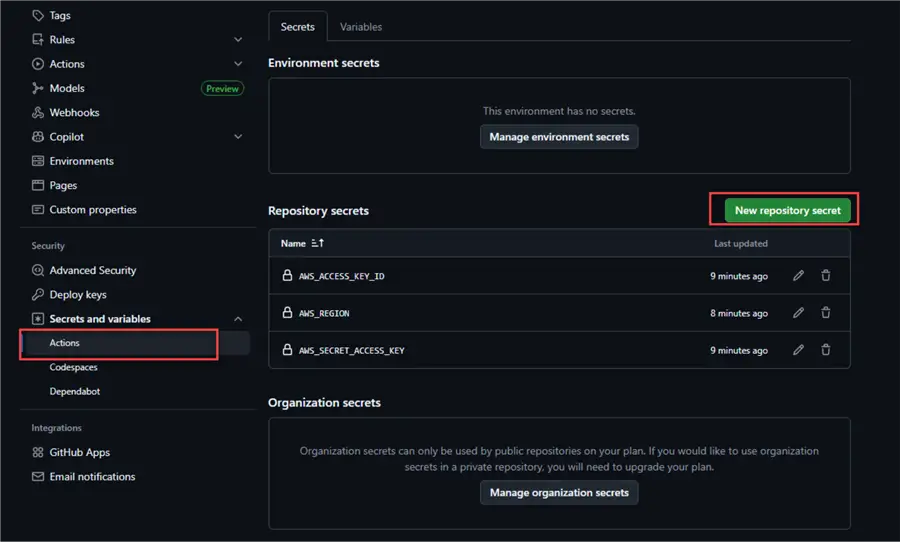This screenshot has height=542, width=900.
Task: Open the Environments settings link
Action: coord(82,161)
